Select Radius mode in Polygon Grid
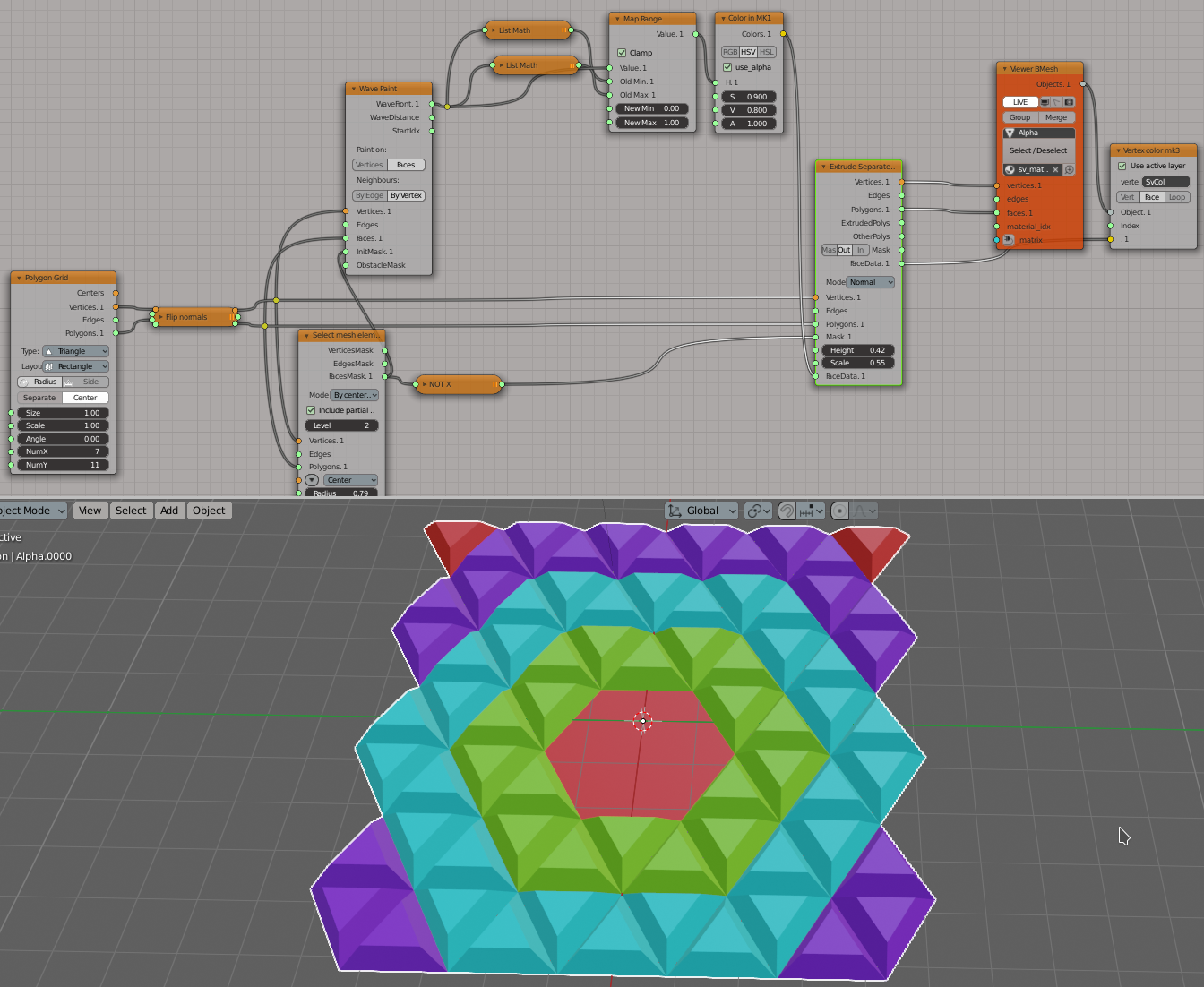 39,382
